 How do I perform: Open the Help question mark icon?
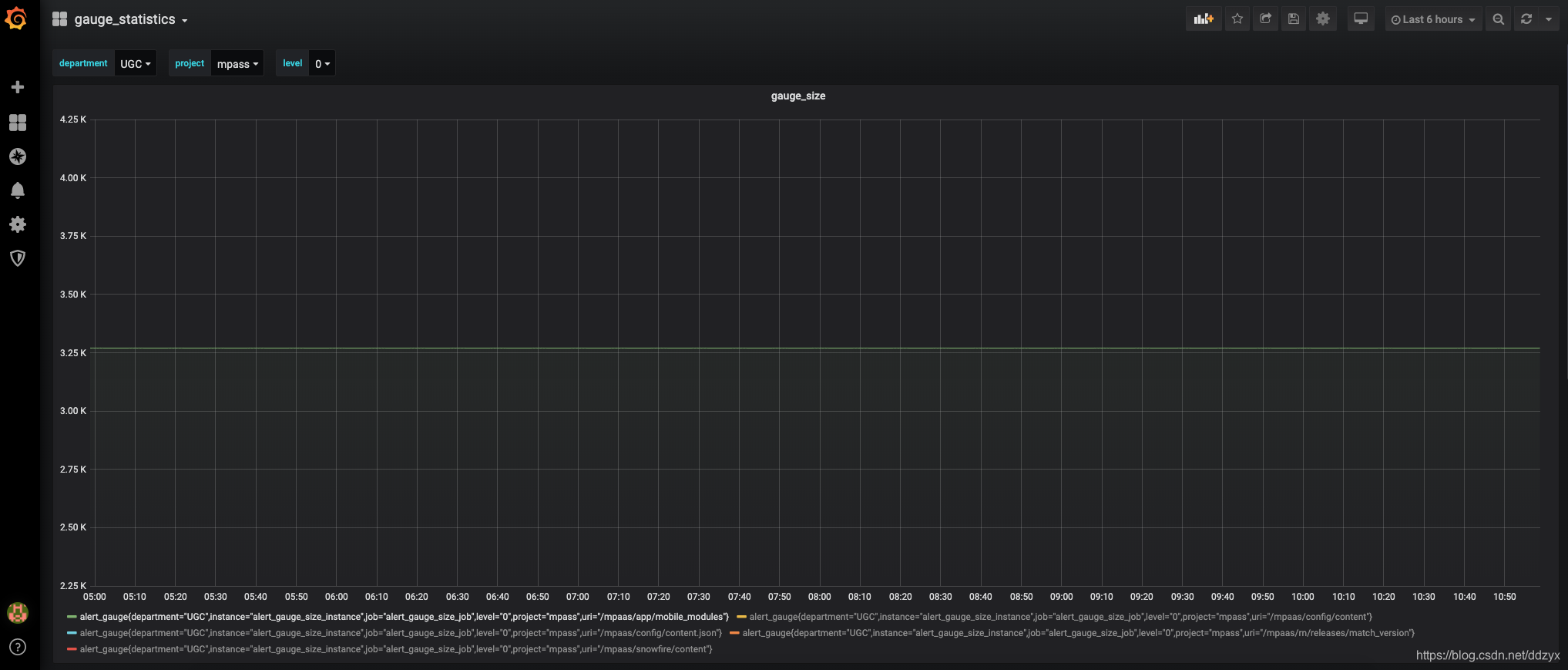(x=18, y=647)
